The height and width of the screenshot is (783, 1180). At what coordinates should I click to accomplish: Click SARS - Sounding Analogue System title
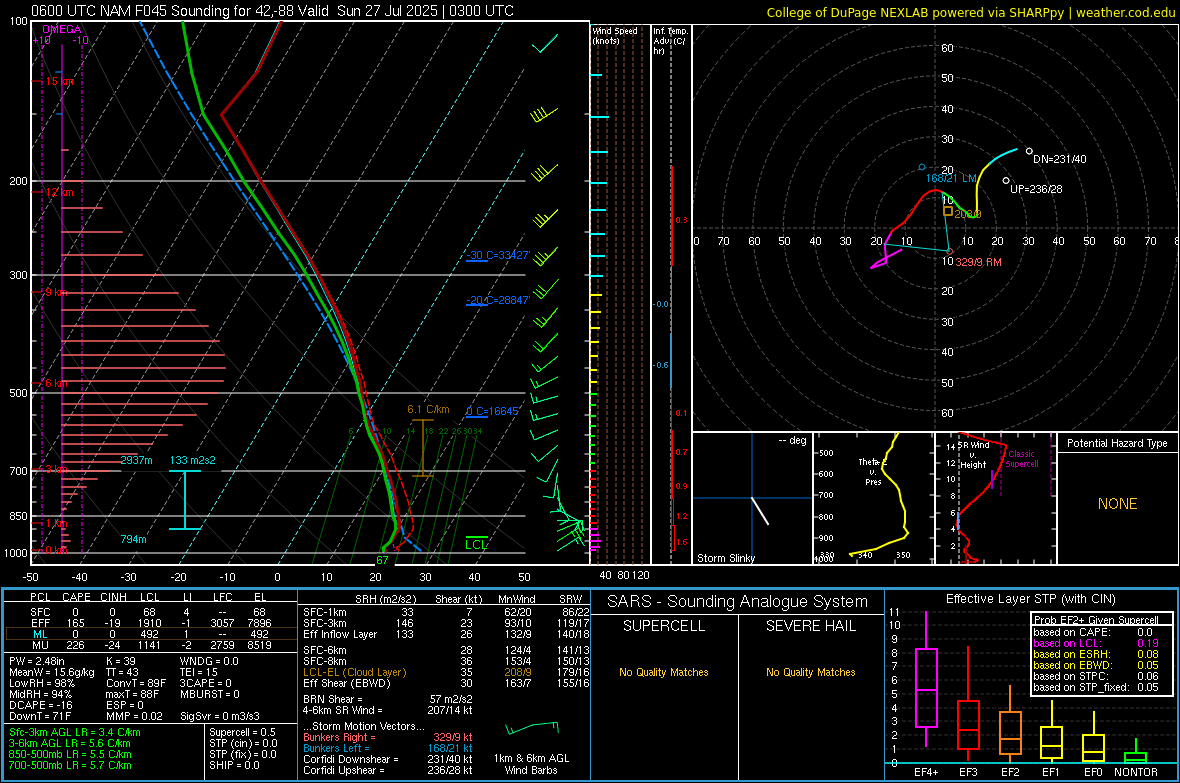[738, 602]
